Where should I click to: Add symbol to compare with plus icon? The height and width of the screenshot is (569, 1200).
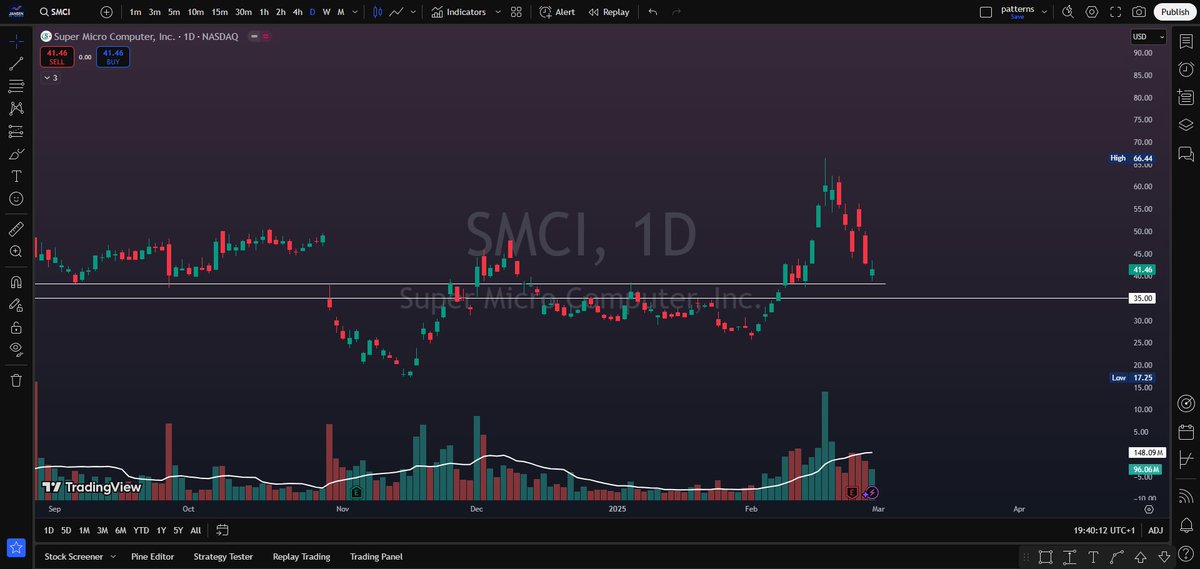click(107, 12)
